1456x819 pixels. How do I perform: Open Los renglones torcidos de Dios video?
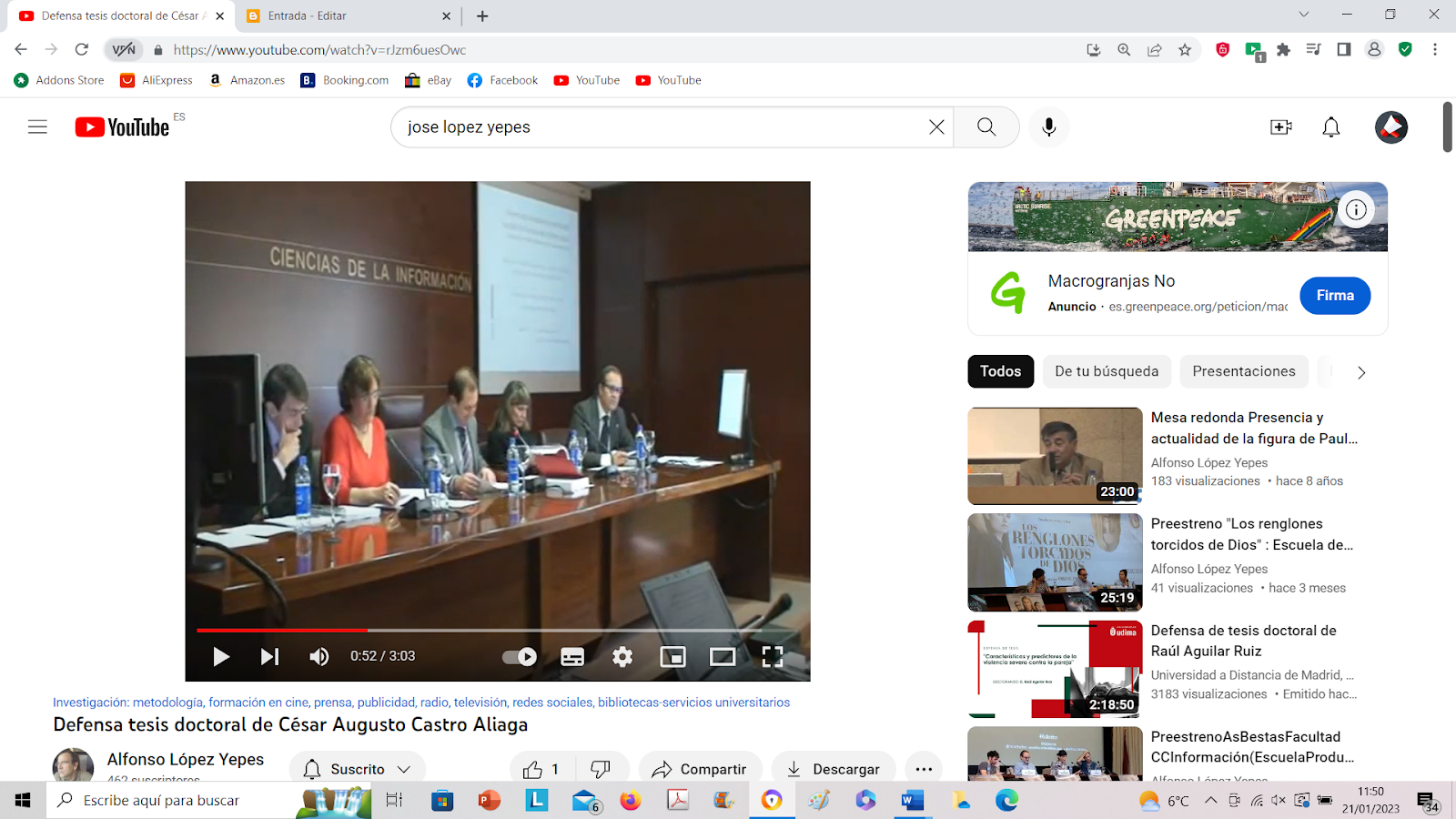click(1055, 562)
